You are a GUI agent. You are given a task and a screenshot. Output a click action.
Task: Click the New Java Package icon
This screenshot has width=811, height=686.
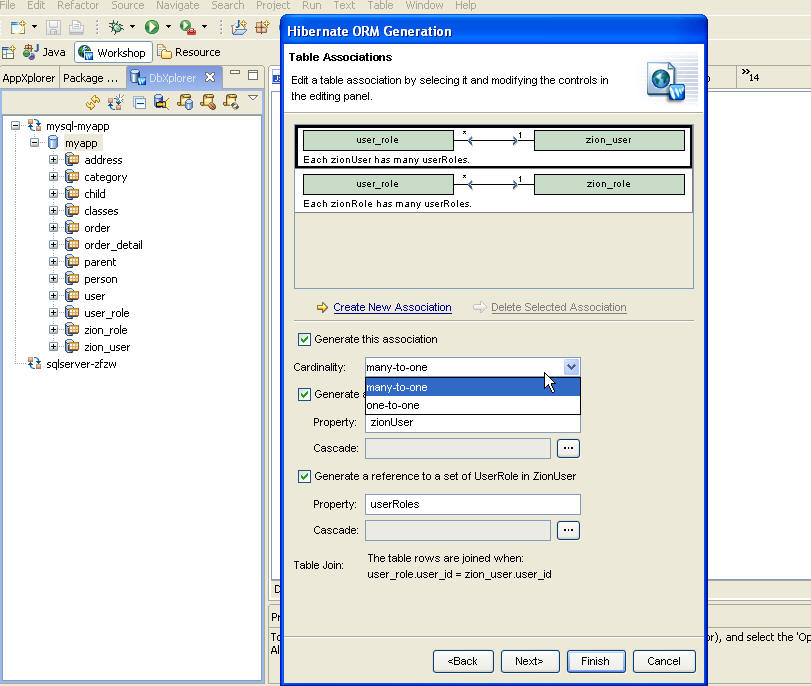pos(262,27)
